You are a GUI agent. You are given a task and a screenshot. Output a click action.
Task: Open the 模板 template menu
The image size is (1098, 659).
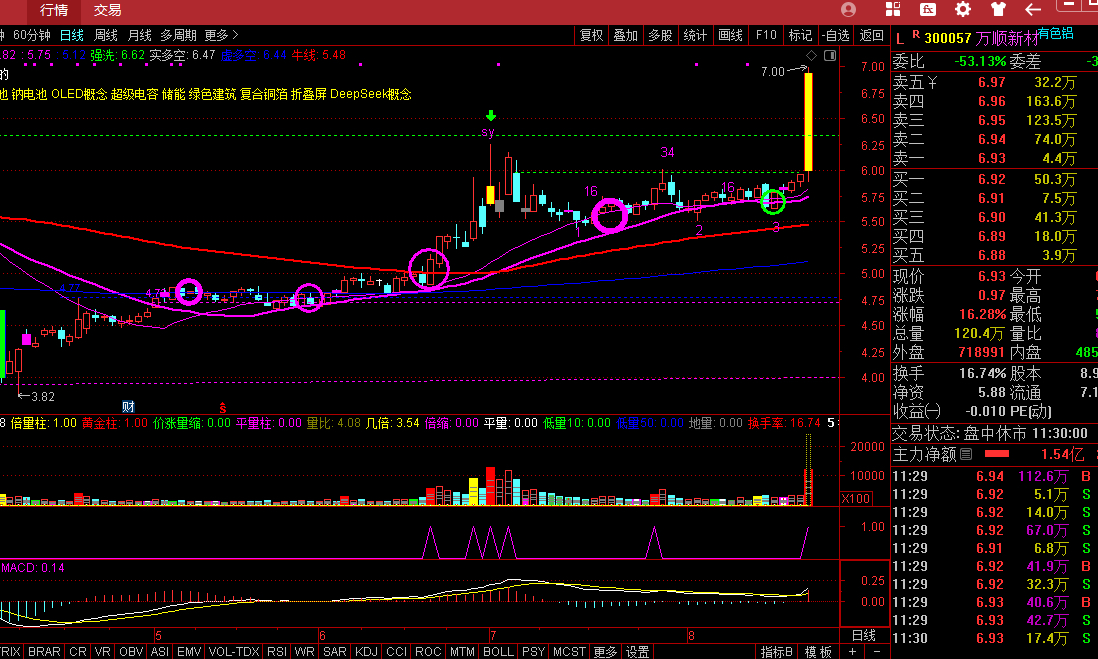[818, 651]
